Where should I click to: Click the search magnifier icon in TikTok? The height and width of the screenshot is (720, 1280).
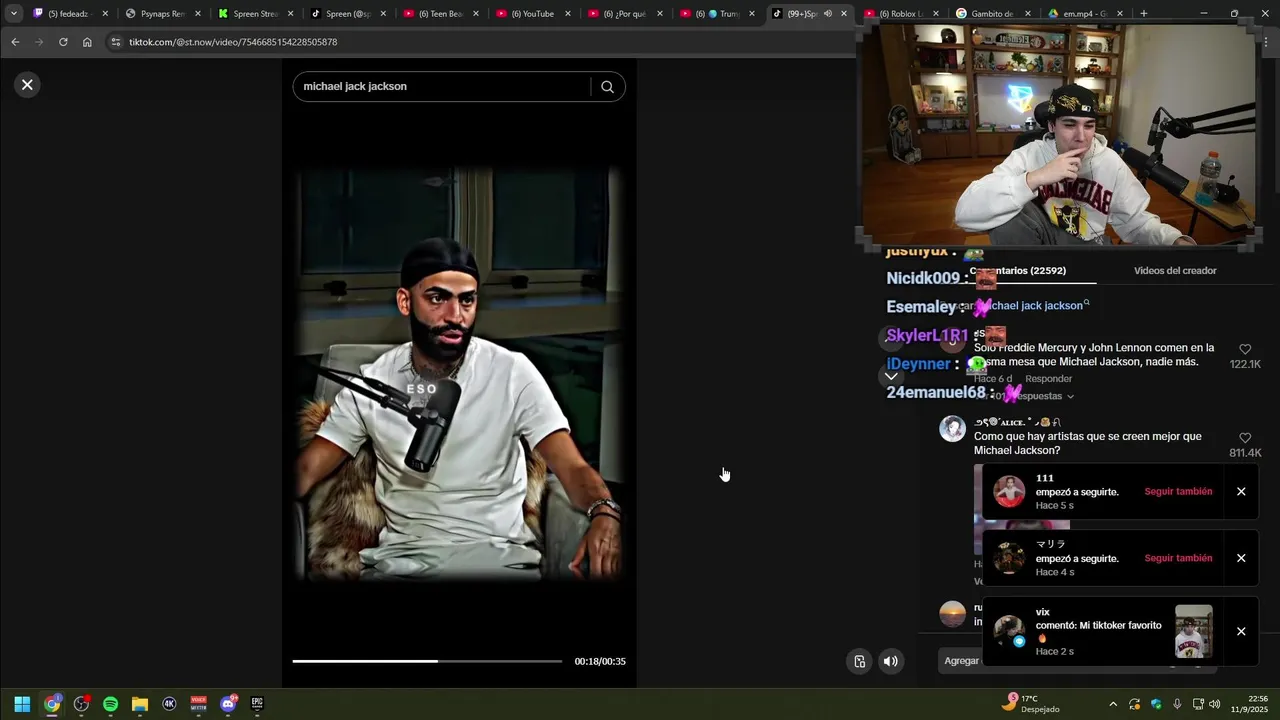tap(607, 87)
